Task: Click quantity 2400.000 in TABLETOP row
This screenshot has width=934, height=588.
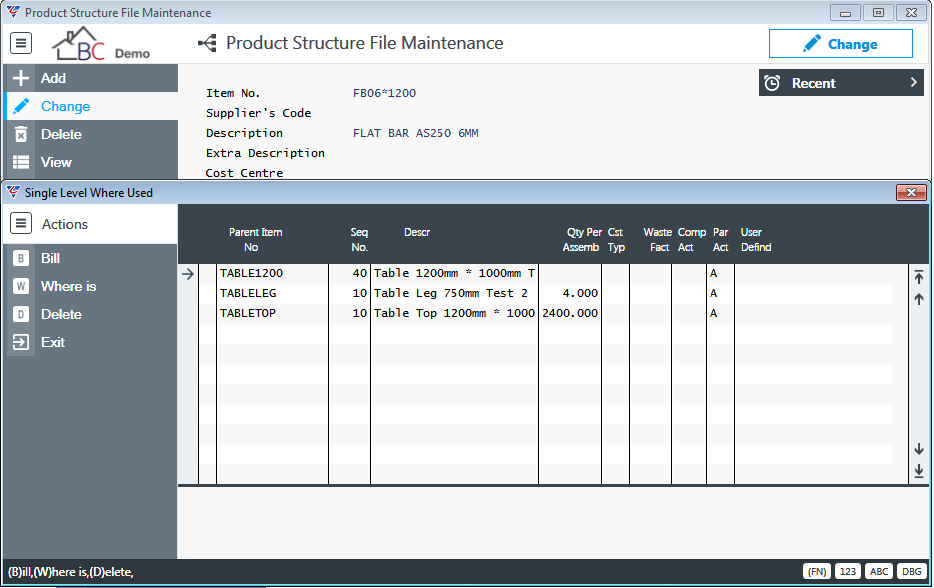Action: click(x=569, y=313)
